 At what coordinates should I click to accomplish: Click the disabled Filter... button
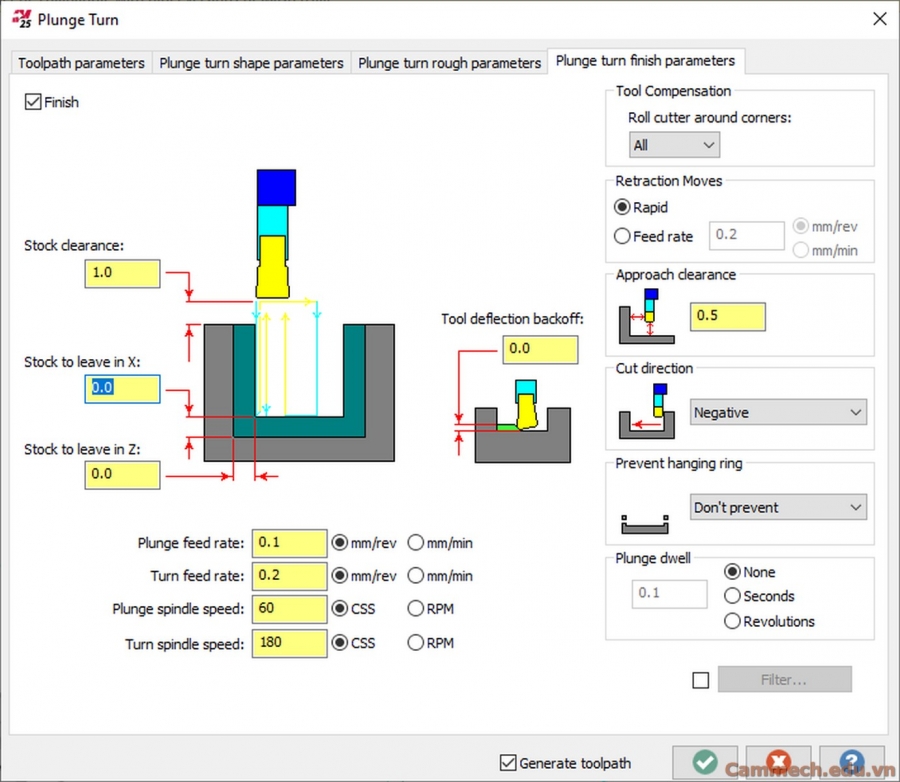[x=784, y=680]
